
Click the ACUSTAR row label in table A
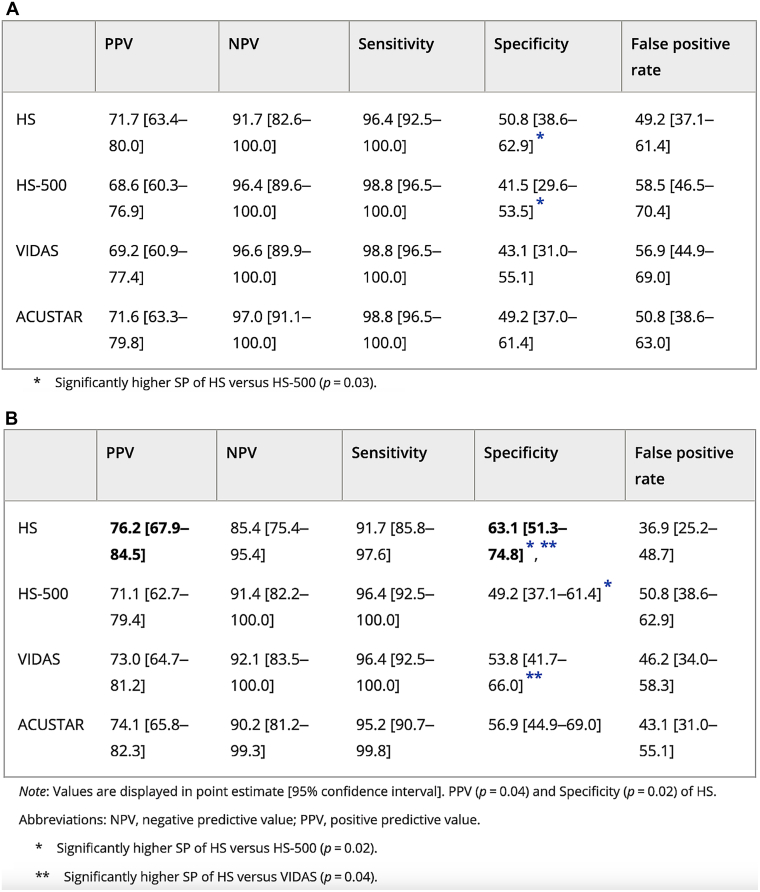coord(49,317)
